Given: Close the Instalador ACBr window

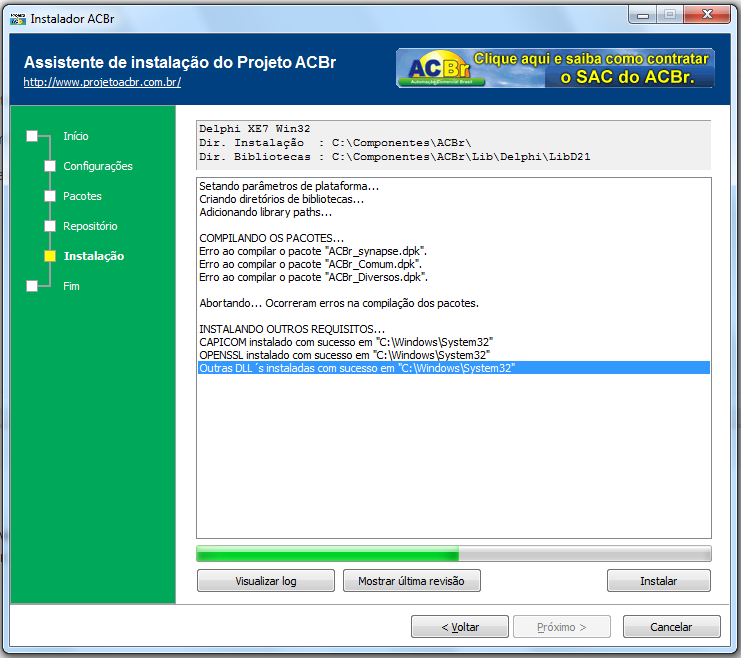Looking at the screenshot, I should [x=707, y=15].
